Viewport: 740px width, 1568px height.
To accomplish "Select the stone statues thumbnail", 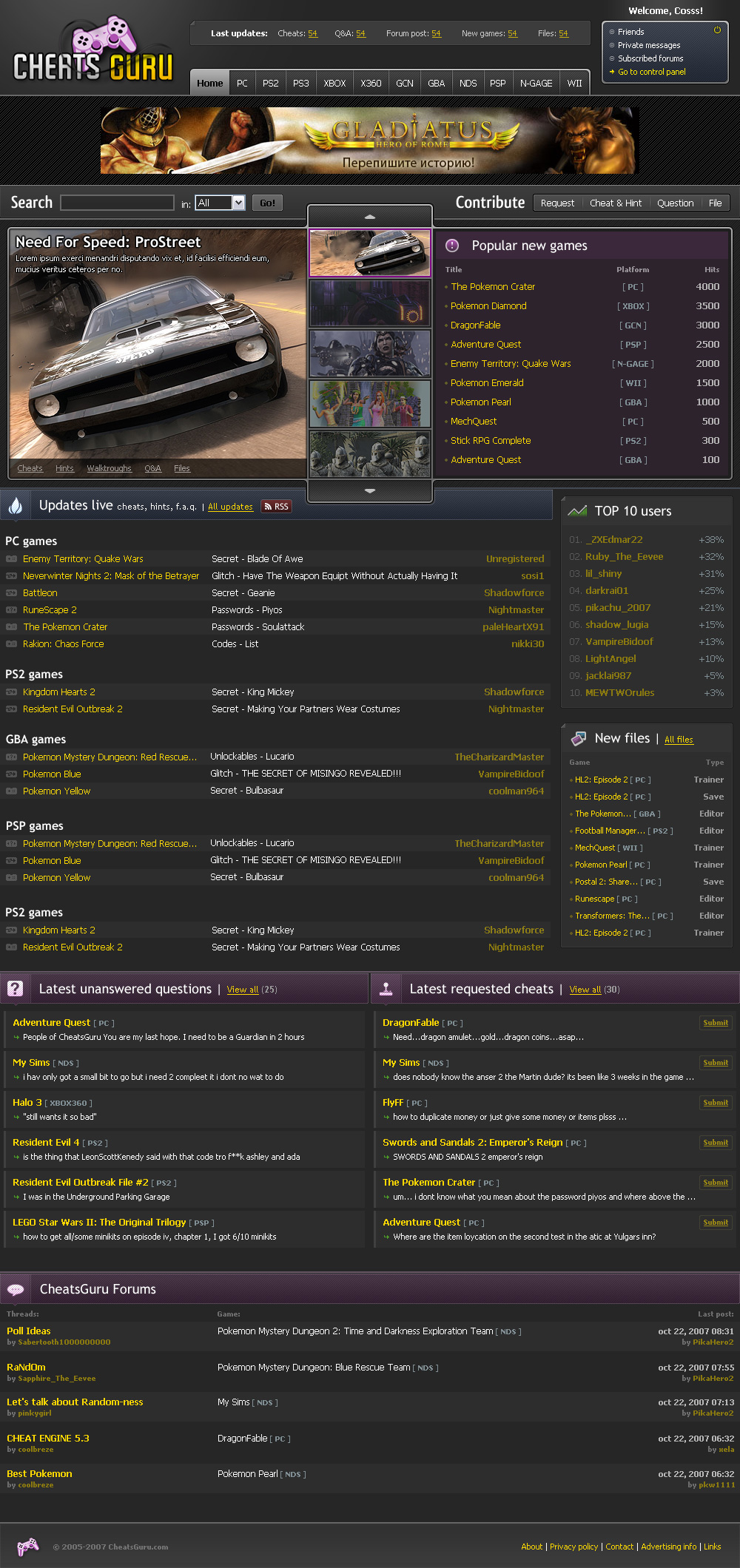I will pos(370,454).
